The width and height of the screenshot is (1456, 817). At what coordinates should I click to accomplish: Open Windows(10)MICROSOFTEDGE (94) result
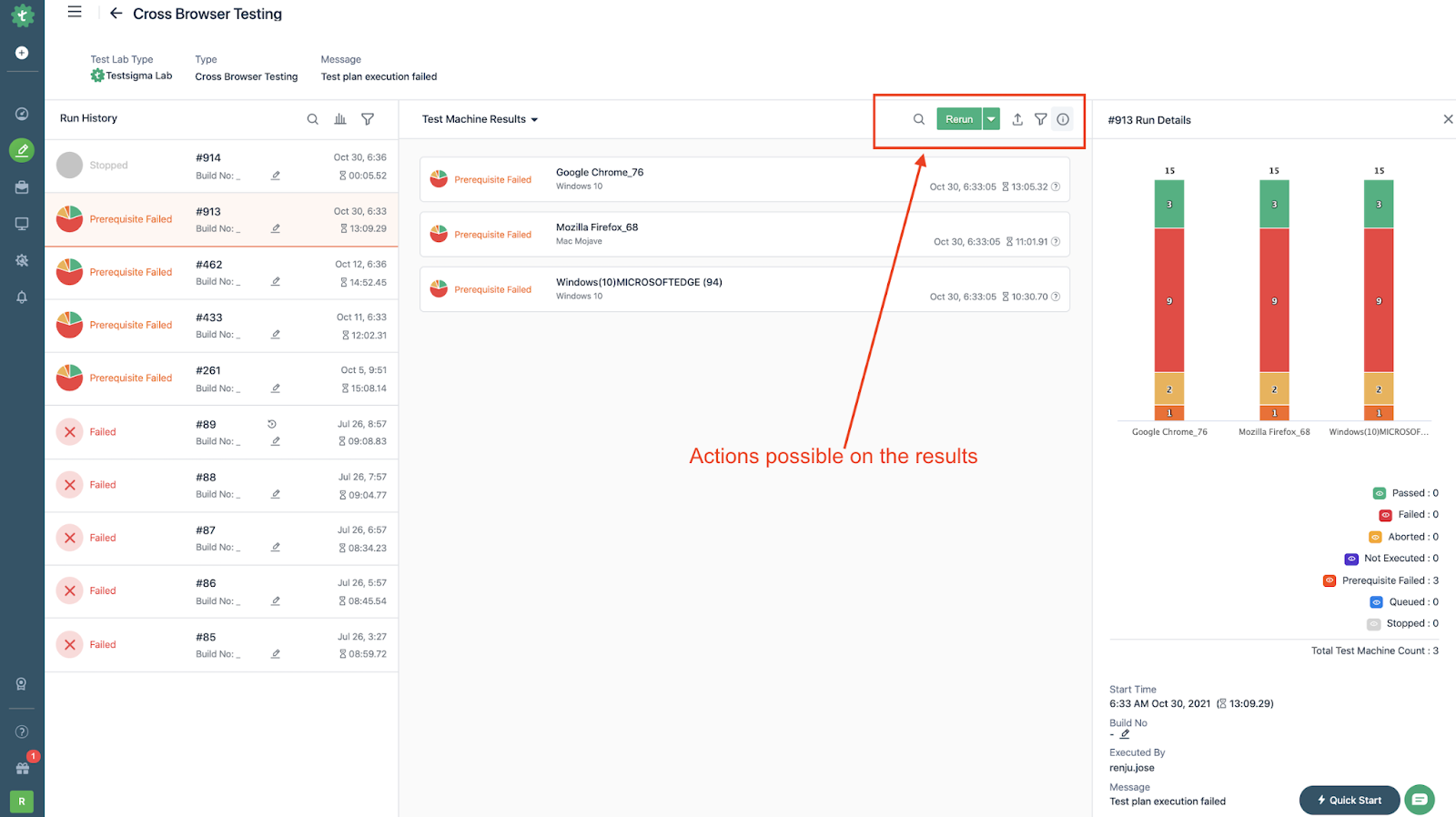click(744, 289)
